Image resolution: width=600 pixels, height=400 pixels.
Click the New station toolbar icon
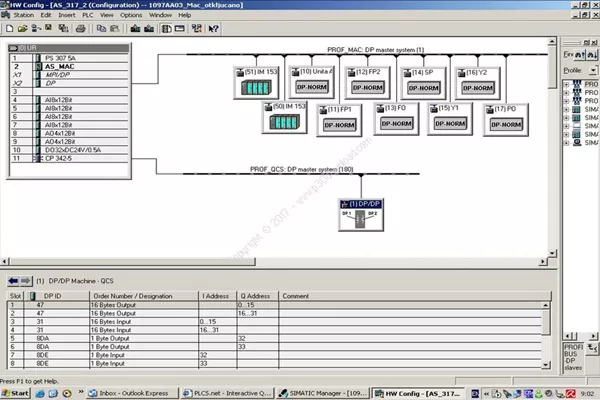pyautogui.click(x=8, y=29)
